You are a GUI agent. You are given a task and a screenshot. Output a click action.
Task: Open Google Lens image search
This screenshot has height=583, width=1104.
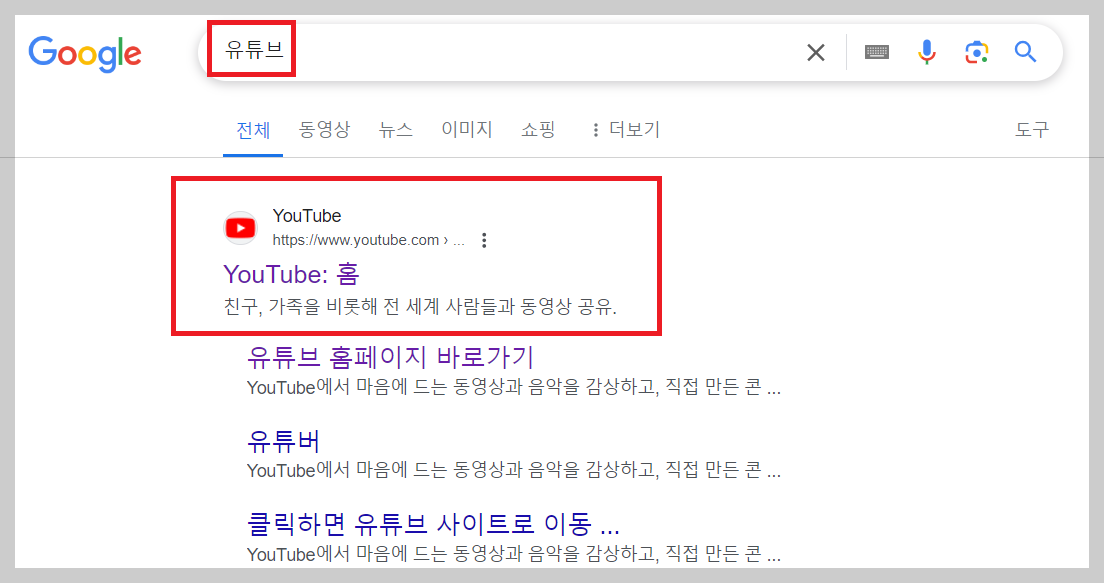tap(977, 52)
